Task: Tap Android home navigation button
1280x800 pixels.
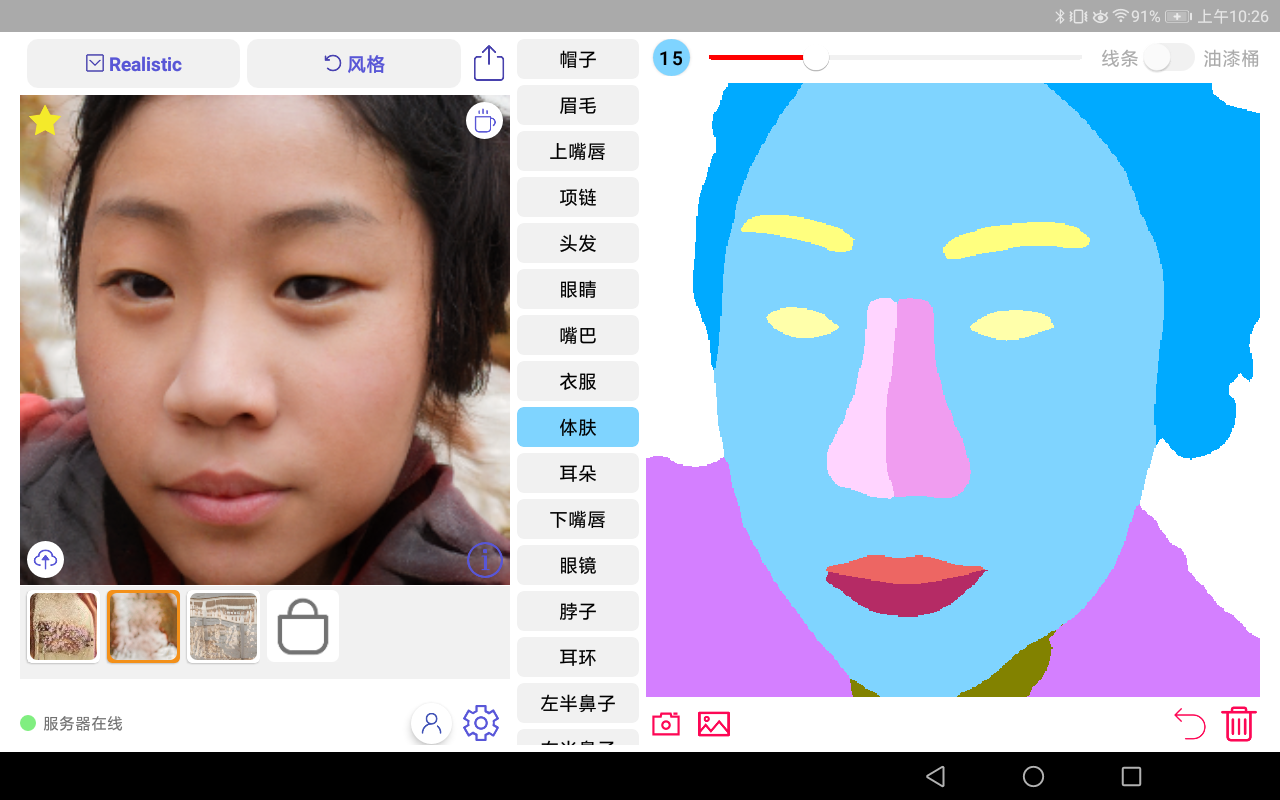Action: [x=1033, y=776]
